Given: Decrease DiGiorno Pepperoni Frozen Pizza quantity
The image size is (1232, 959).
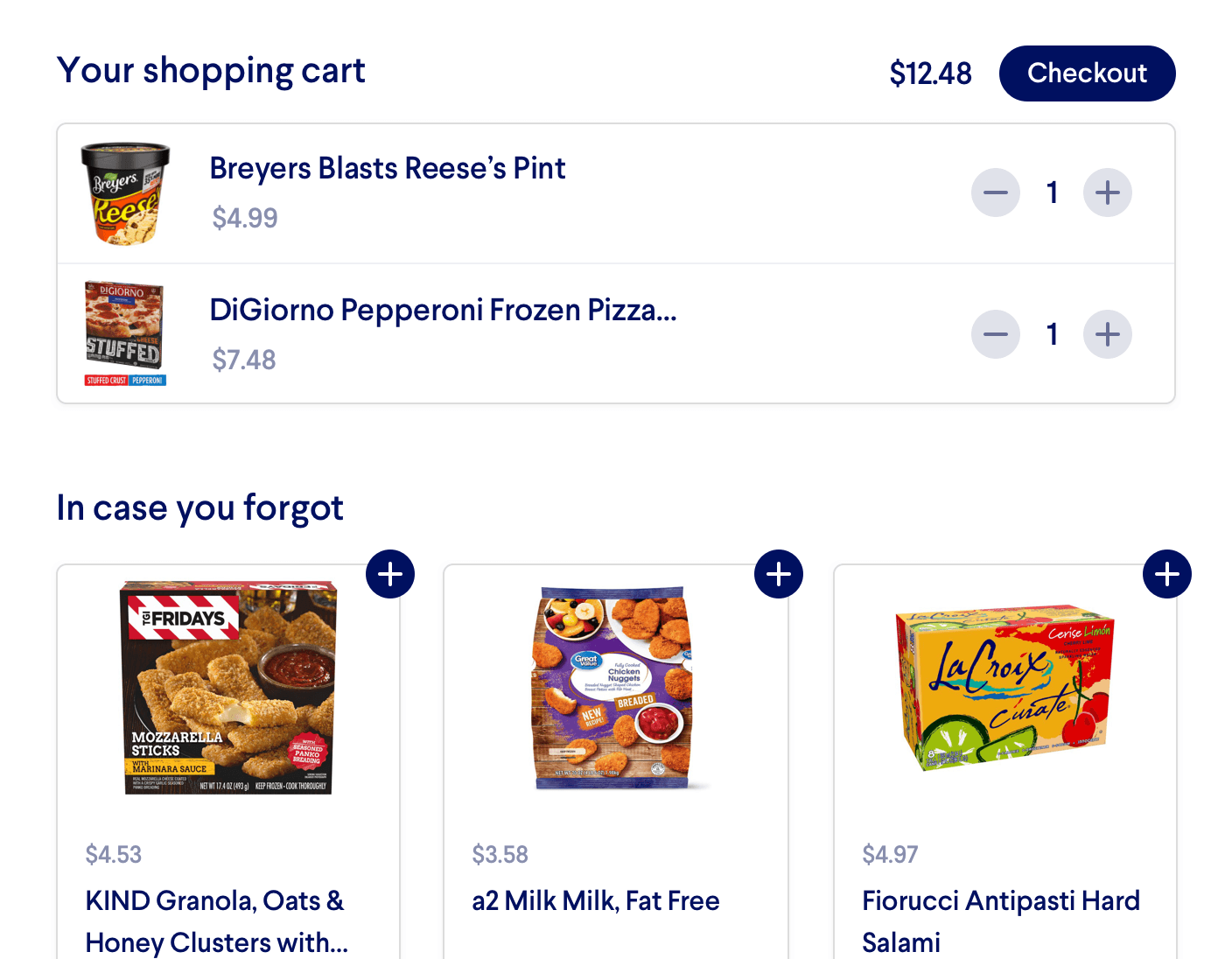Looking at the screenshot, I should [996, 334].
